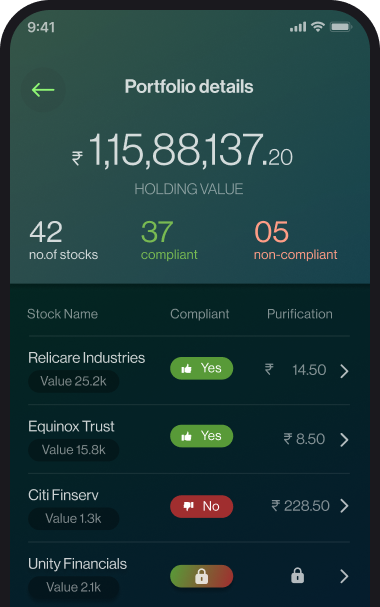Viewport: 380px width, 607px height.
Task: Click the purification lock icon for Unity Financials
Action: [x=297, y=576]
